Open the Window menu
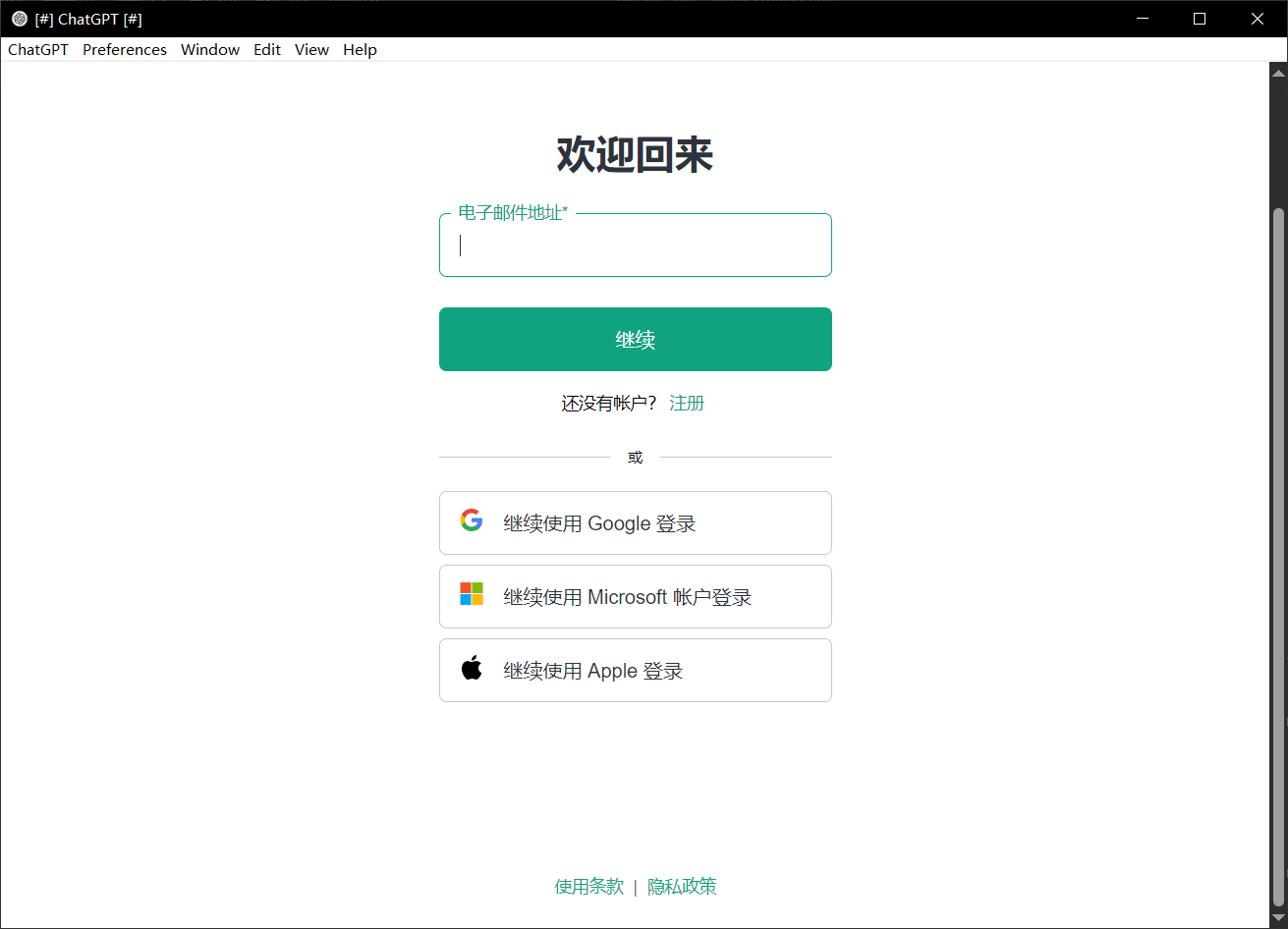 tap(210, 50)
